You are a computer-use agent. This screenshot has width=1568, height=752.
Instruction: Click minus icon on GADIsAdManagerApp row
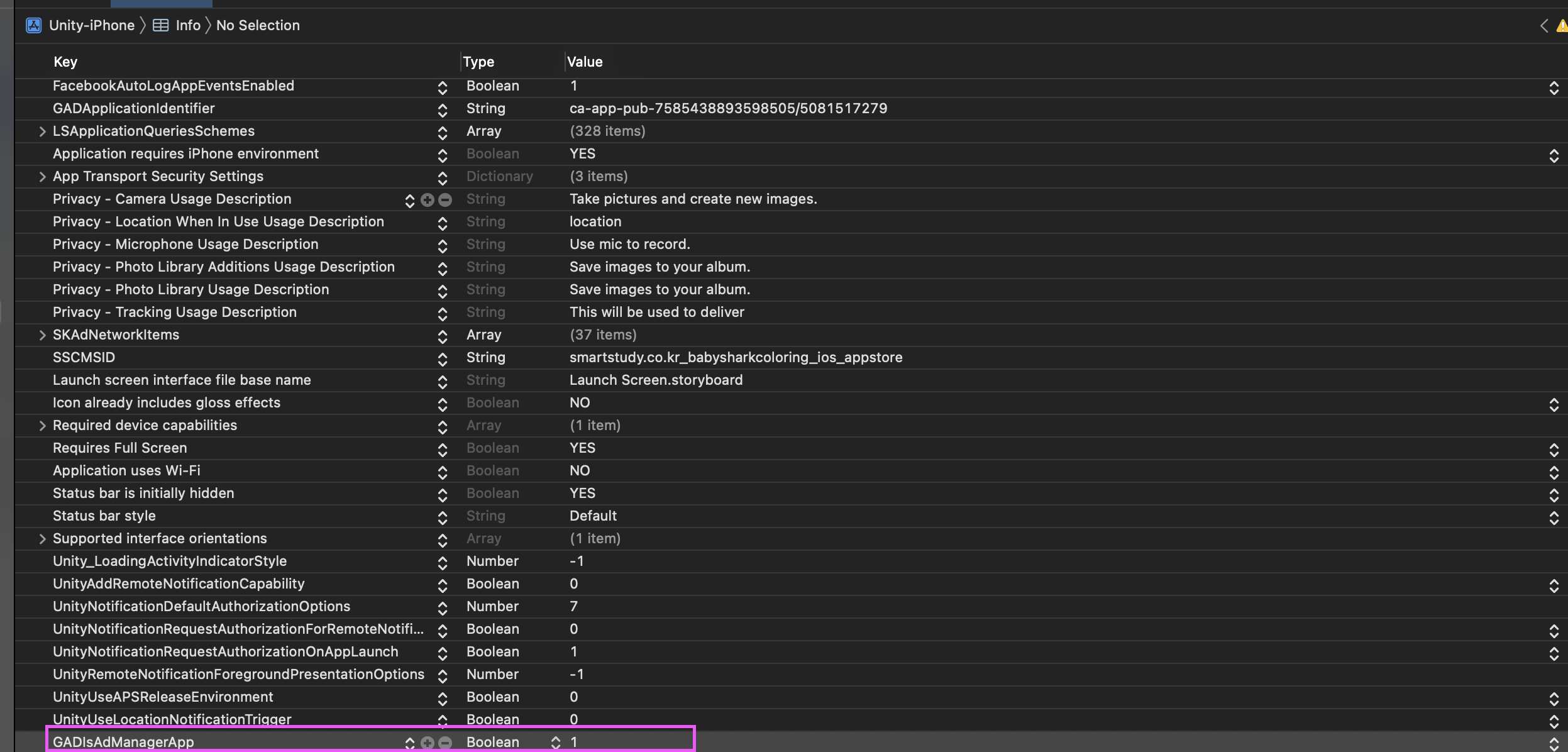click(445, 743)
